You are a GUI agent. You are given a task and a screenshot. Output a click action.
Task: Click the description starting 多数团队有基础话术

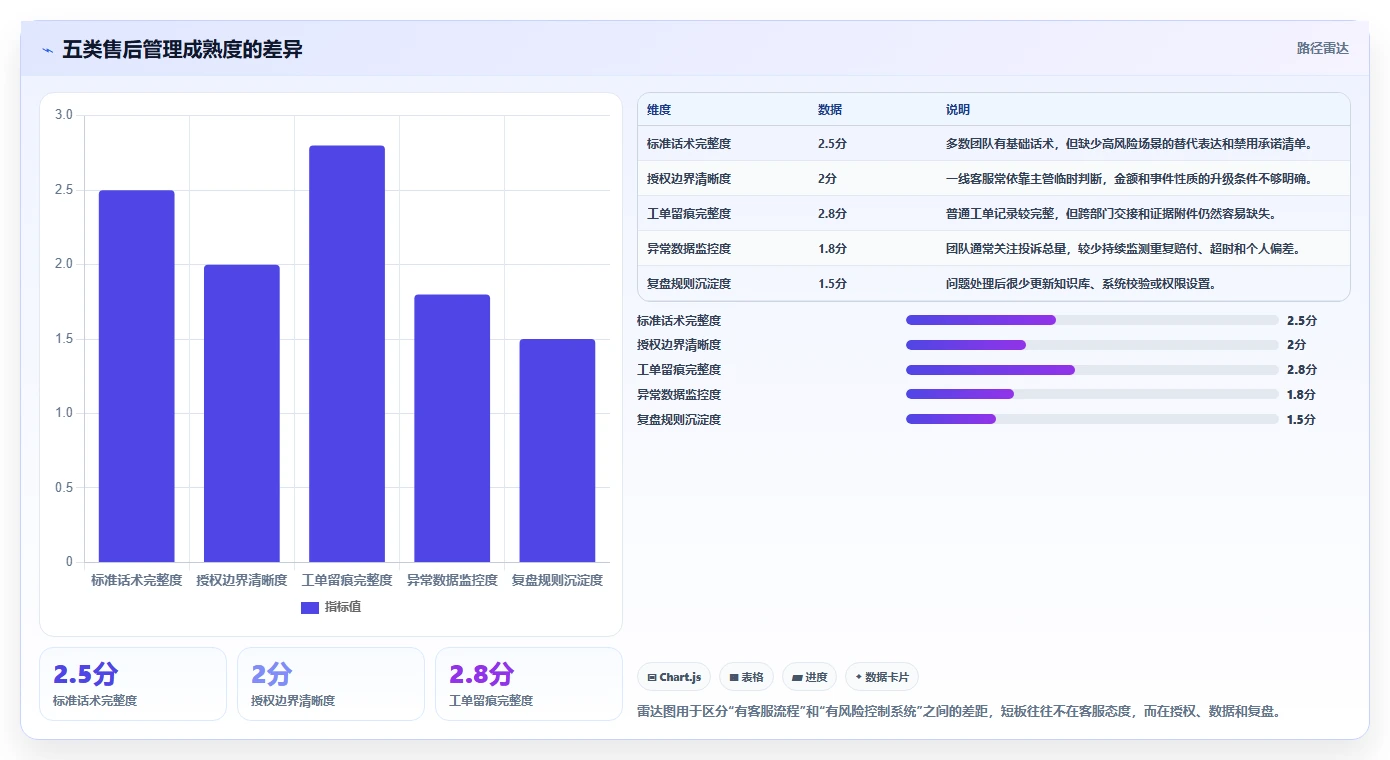[1129, 144]
